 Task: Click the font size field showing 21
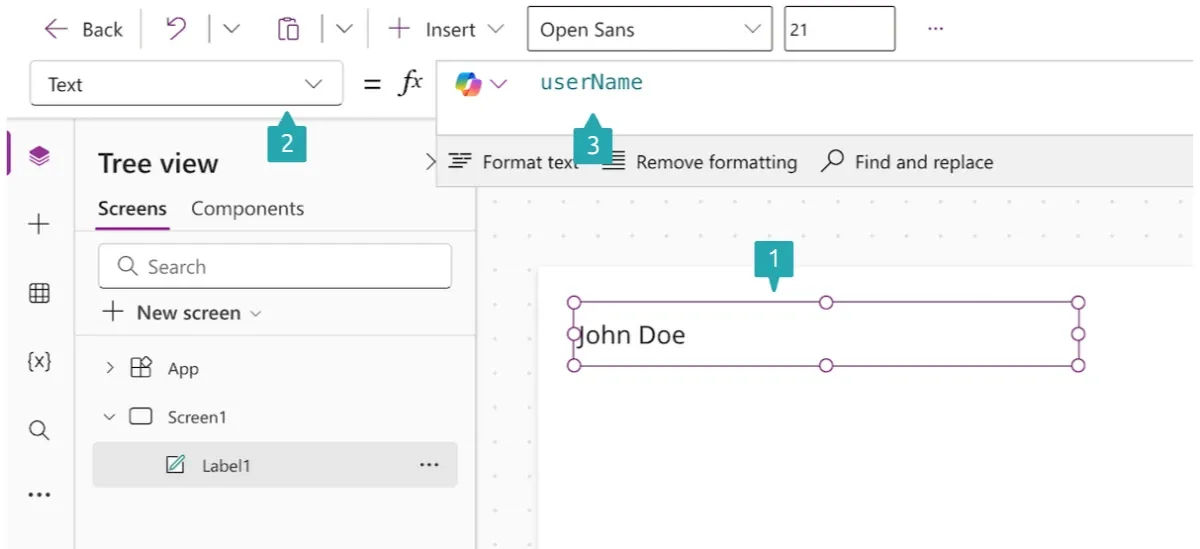[840, 29]
